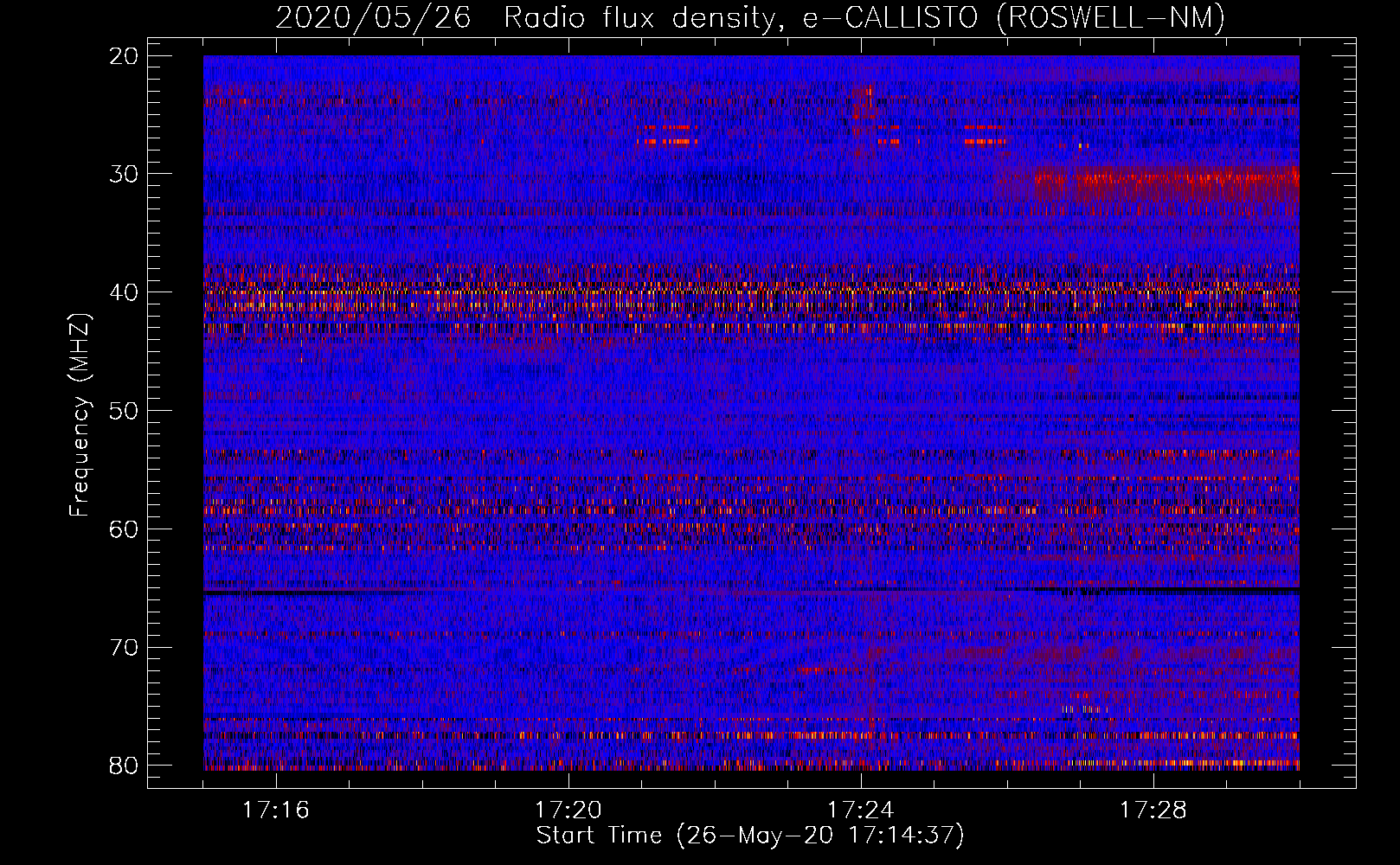This screenshot has width=1400, height=865.
Task: Click the 17:28 time tick label
Action: [1153, 810]
